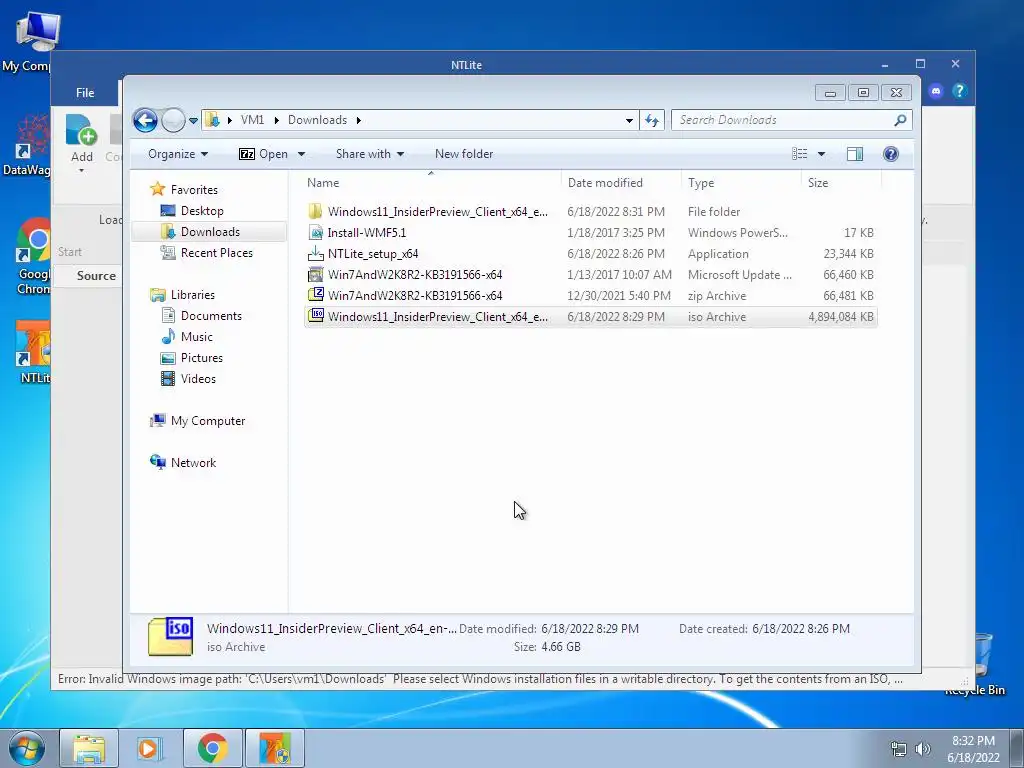Open the Share with menu
This screenshot has height=768, width=1024.
370,154
